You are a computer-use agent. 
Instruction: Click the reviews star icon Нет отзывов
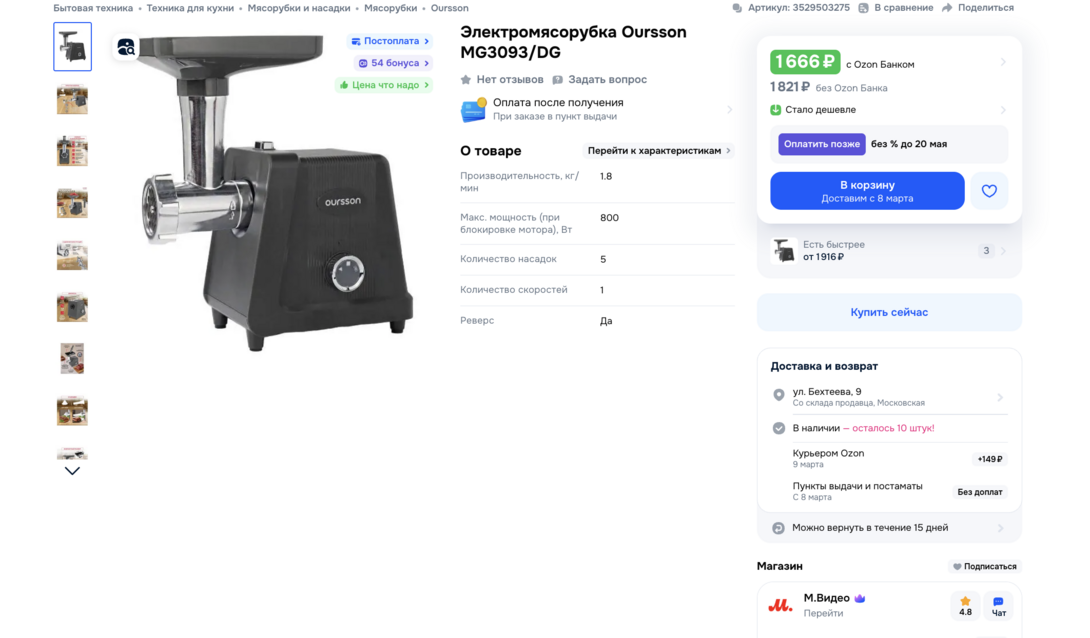pyautogui.click(x=466, y=80)
